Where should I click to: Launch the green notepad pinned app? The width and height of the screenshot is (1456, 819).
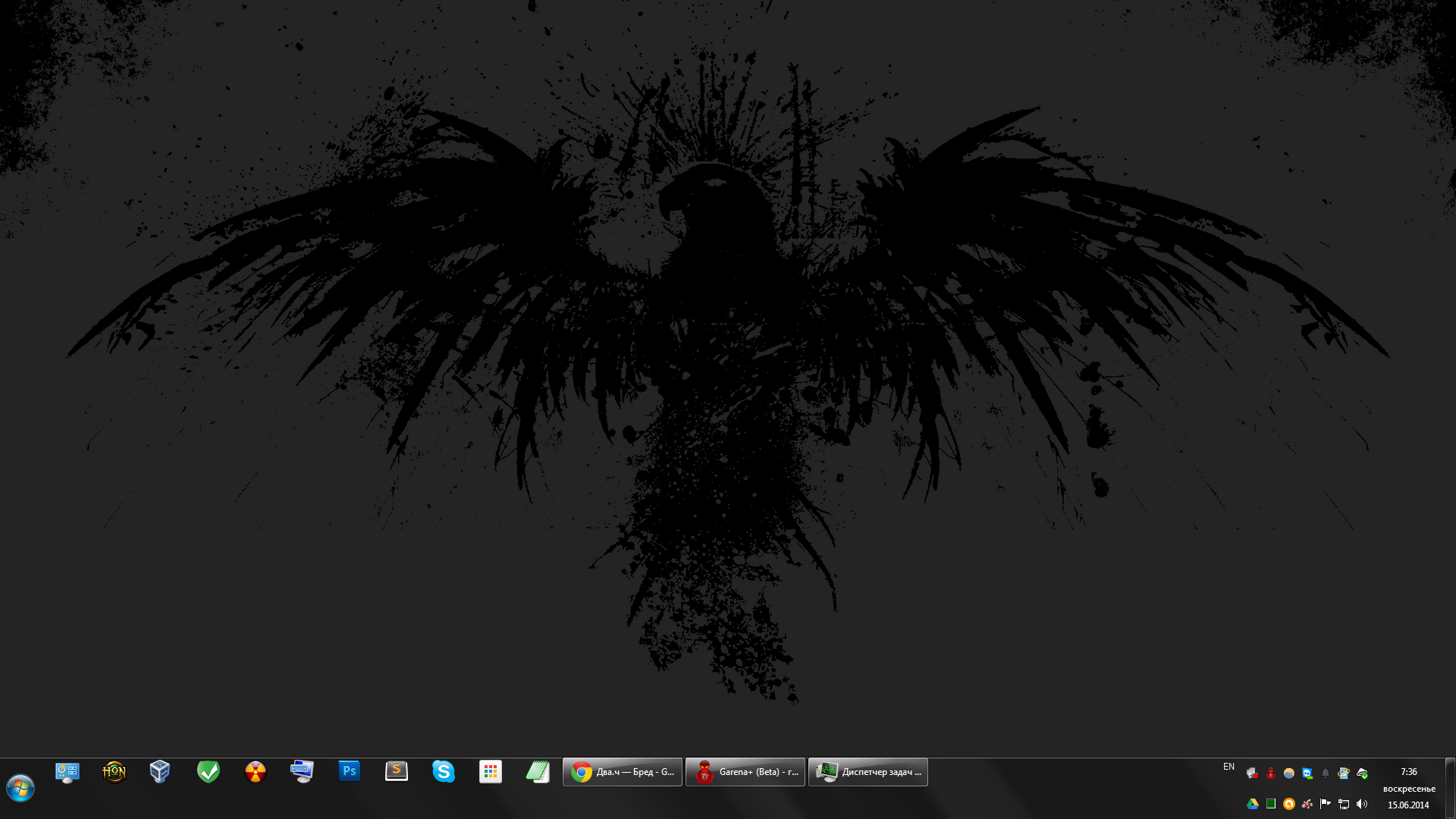(x=537, y=772)
